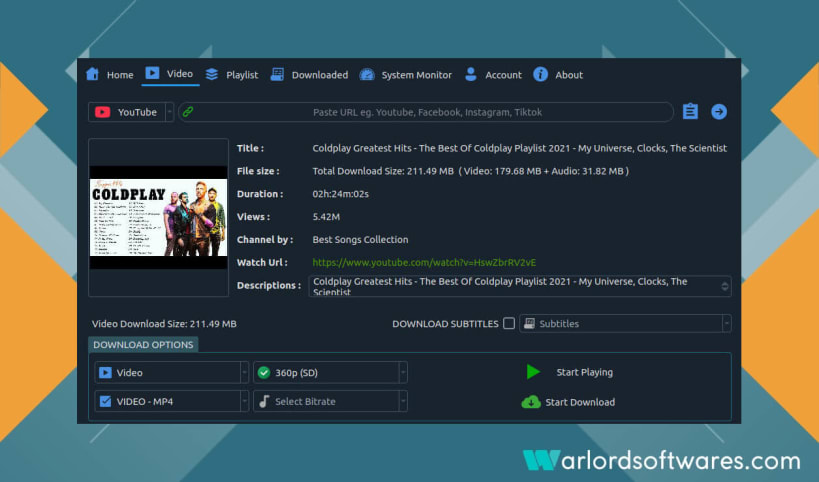This screenshot has width=819, height=482.
Task: Click the Account person icon
Action: [x=471, y=74]
